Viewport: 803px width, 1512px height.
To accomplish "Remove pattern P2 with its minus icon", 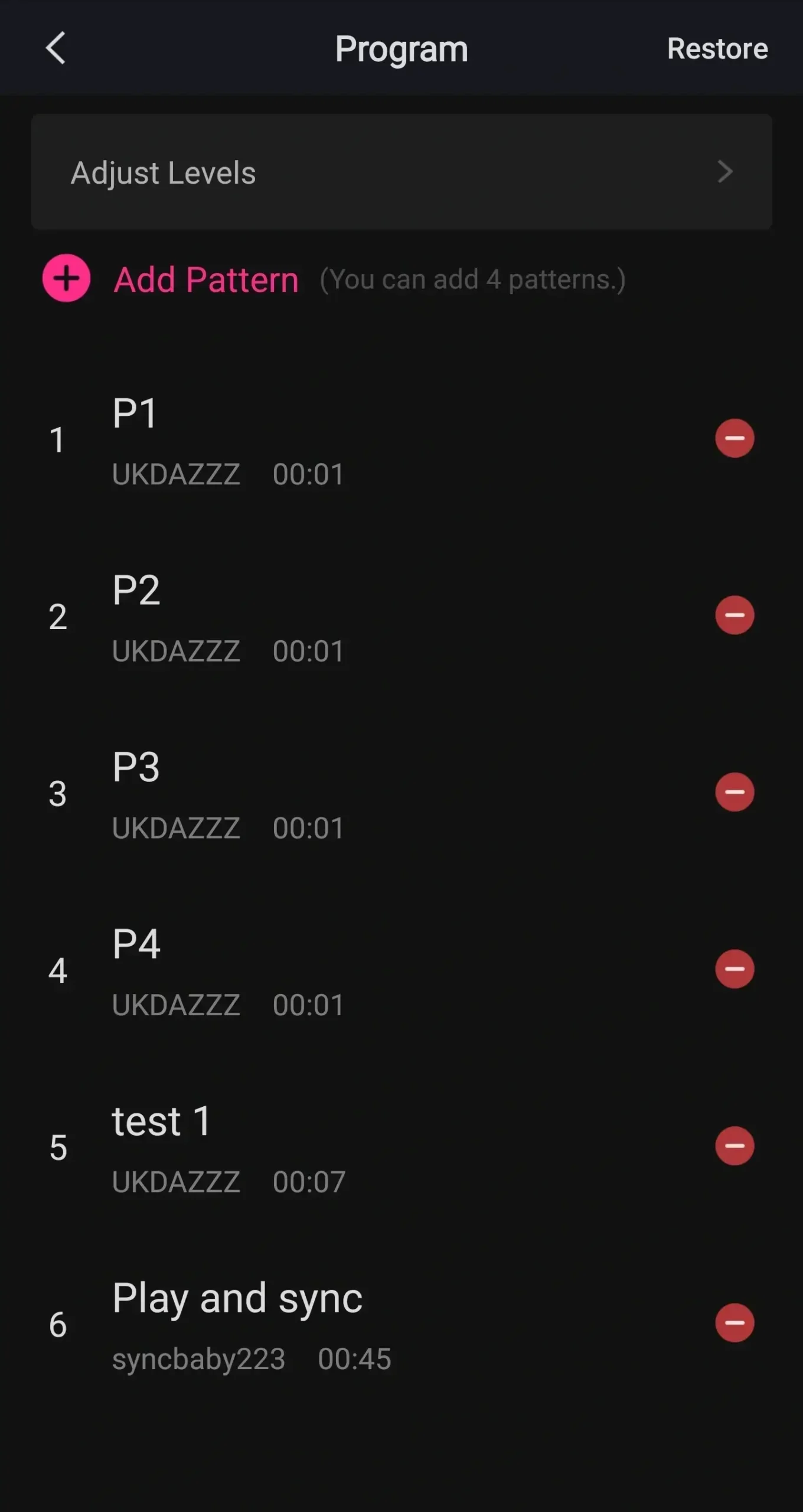I will pyautogui.click(x=734, y=615).
